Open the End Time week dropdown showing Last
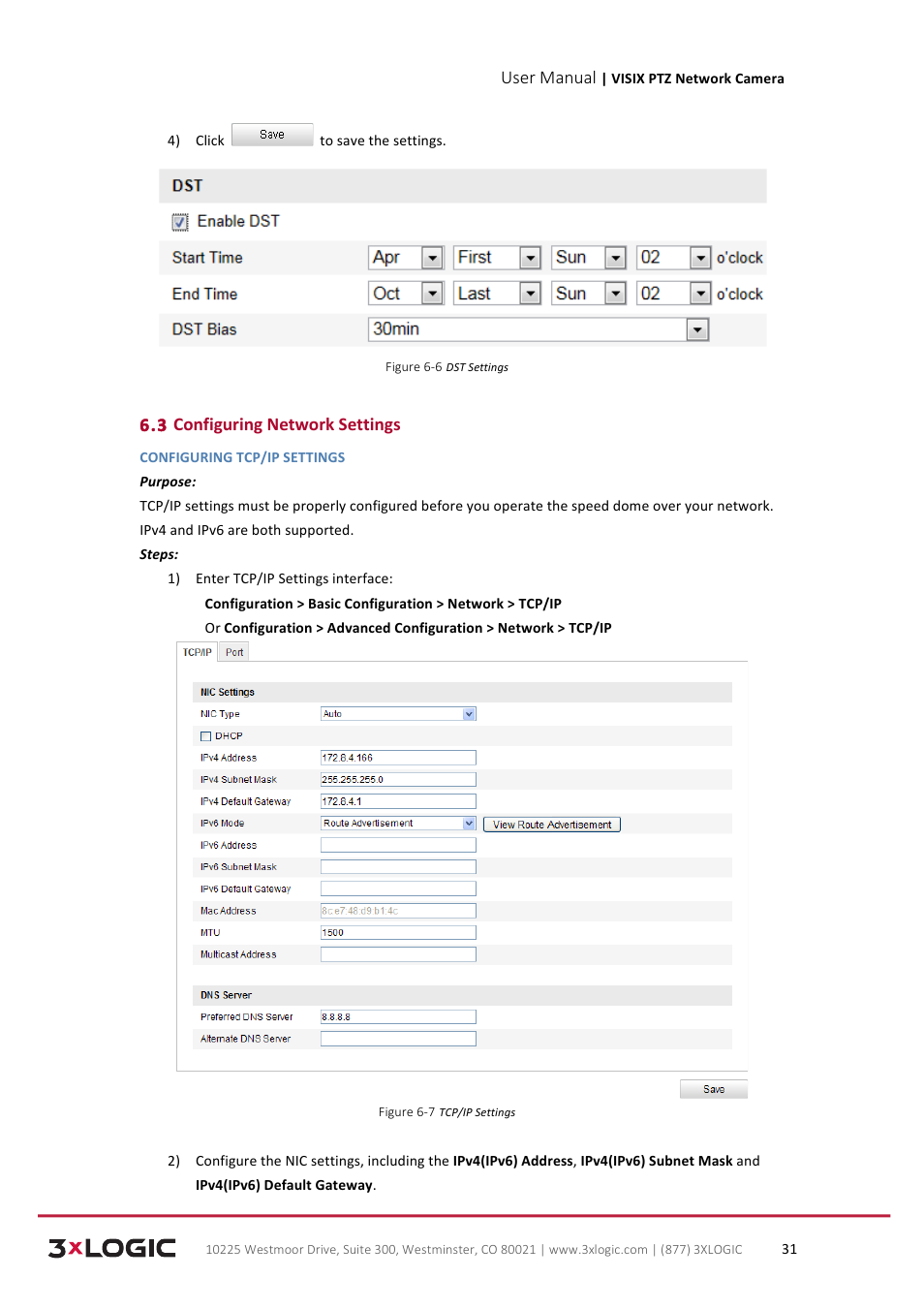924x1309 pixels. [497, 294]
